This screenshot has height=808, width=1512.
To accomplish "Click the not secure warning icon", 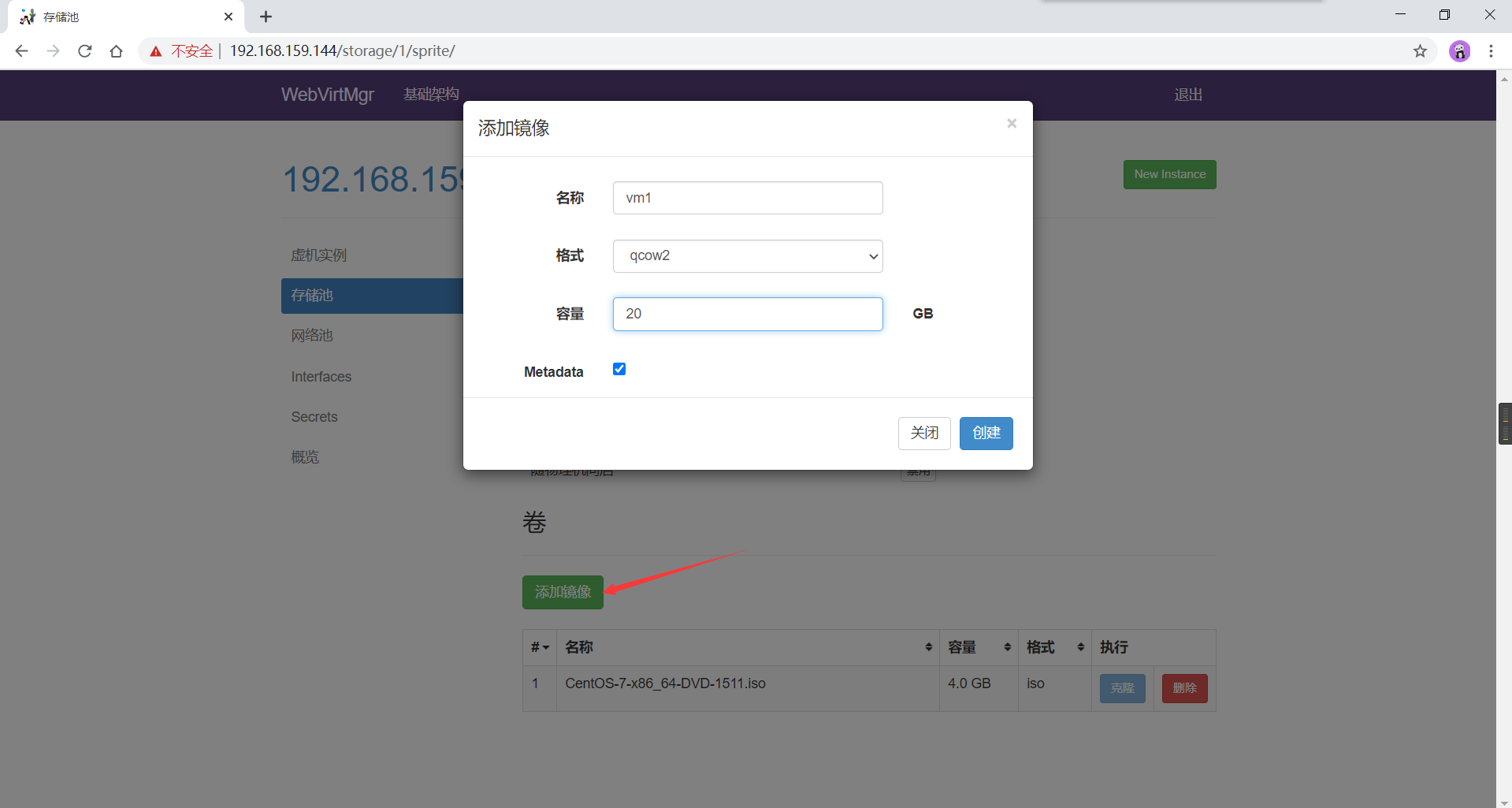I will [x=156, y=51].
